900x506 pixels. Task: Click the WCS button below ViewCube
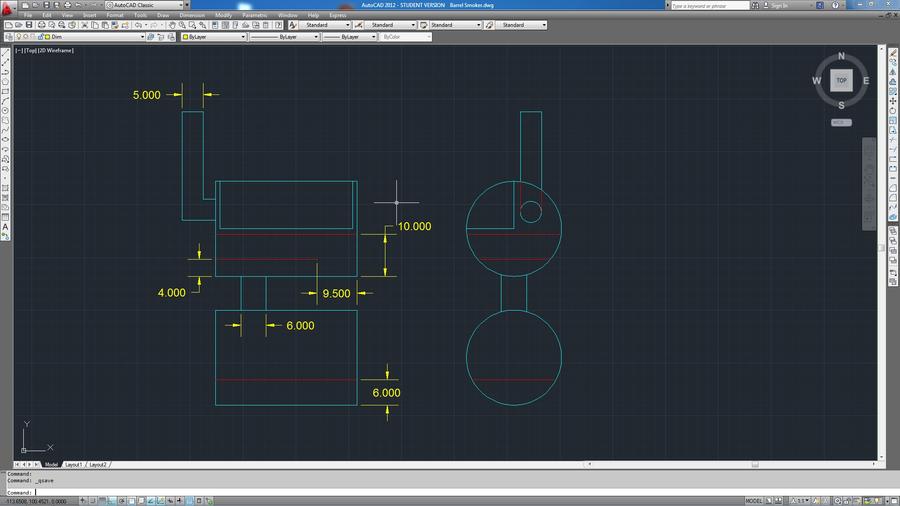(x=841, y=122)
